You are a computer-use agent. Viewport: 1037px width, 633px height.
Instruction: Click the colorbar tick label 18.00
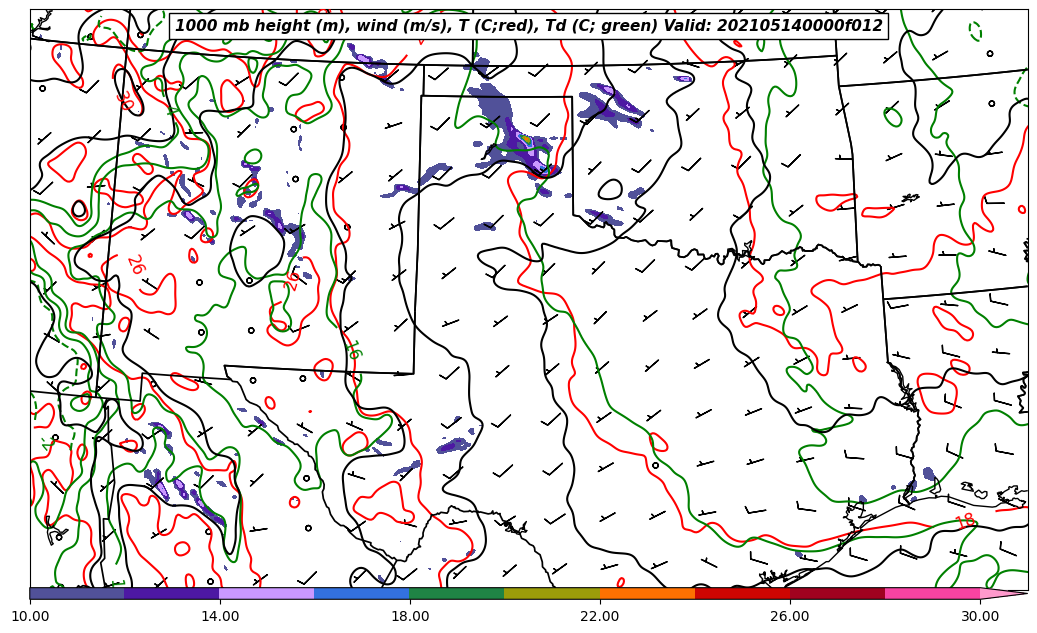410,616
